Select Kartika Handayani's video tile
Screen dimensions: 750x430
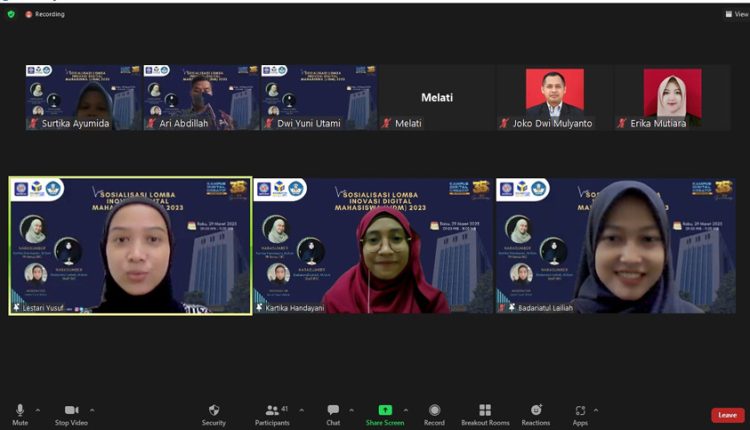[x=373, y=246]
